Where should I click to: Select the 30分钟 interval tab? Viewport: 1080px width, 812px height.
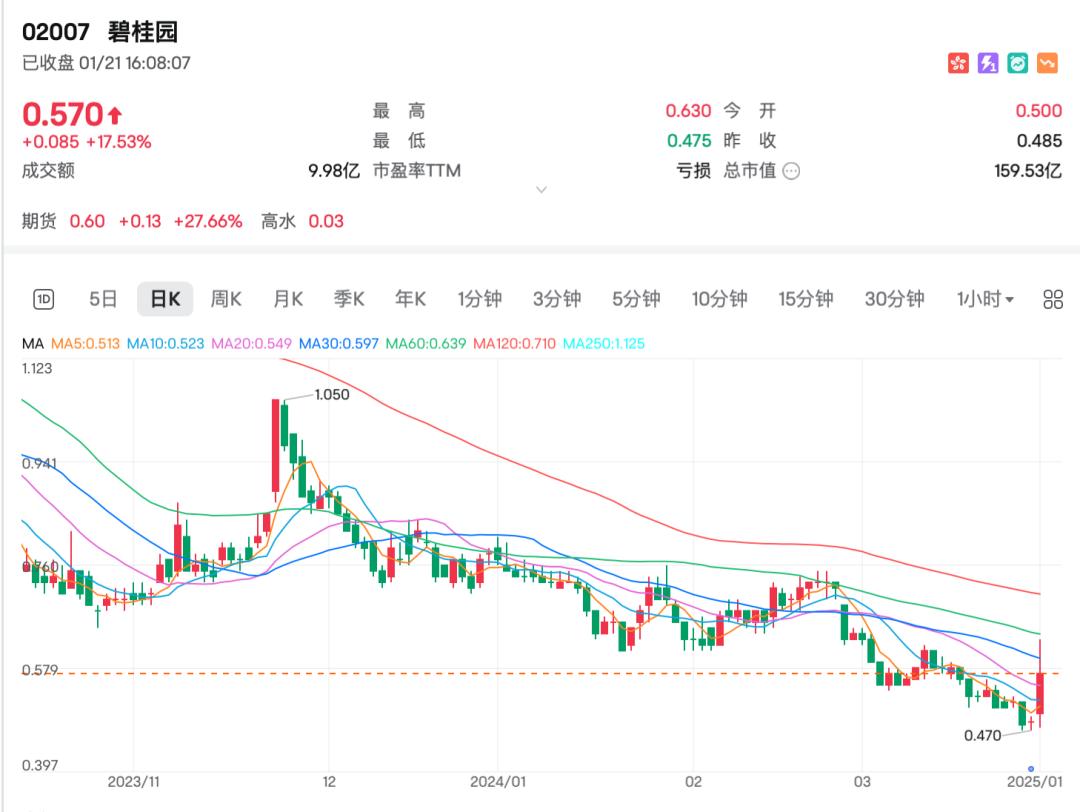[894, 299]
